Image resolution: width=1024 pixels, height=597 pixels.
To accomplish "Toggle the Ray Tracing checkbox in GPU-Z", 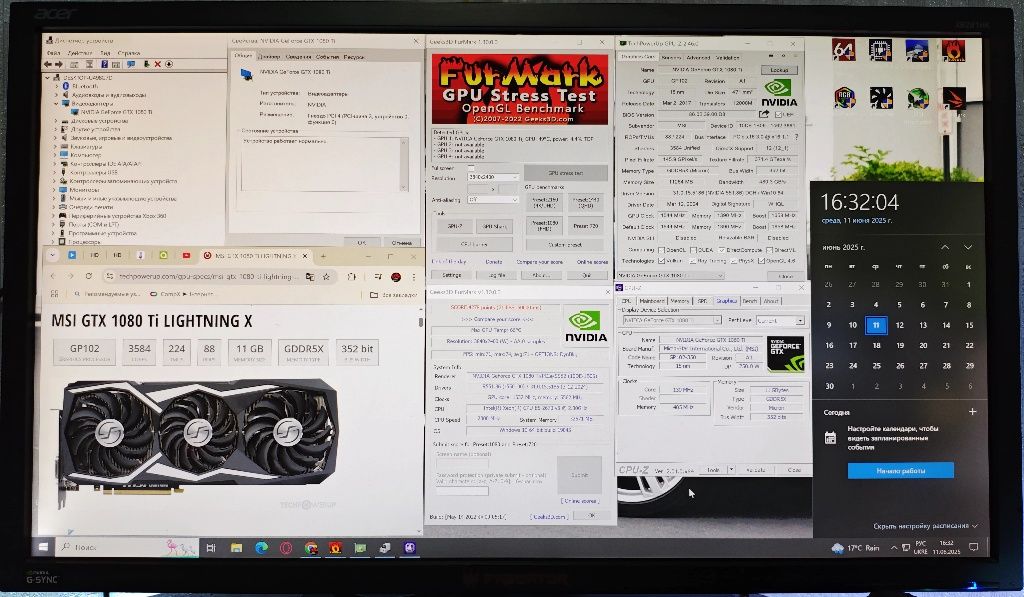I will pyautogui.click(x=693, y=261).
